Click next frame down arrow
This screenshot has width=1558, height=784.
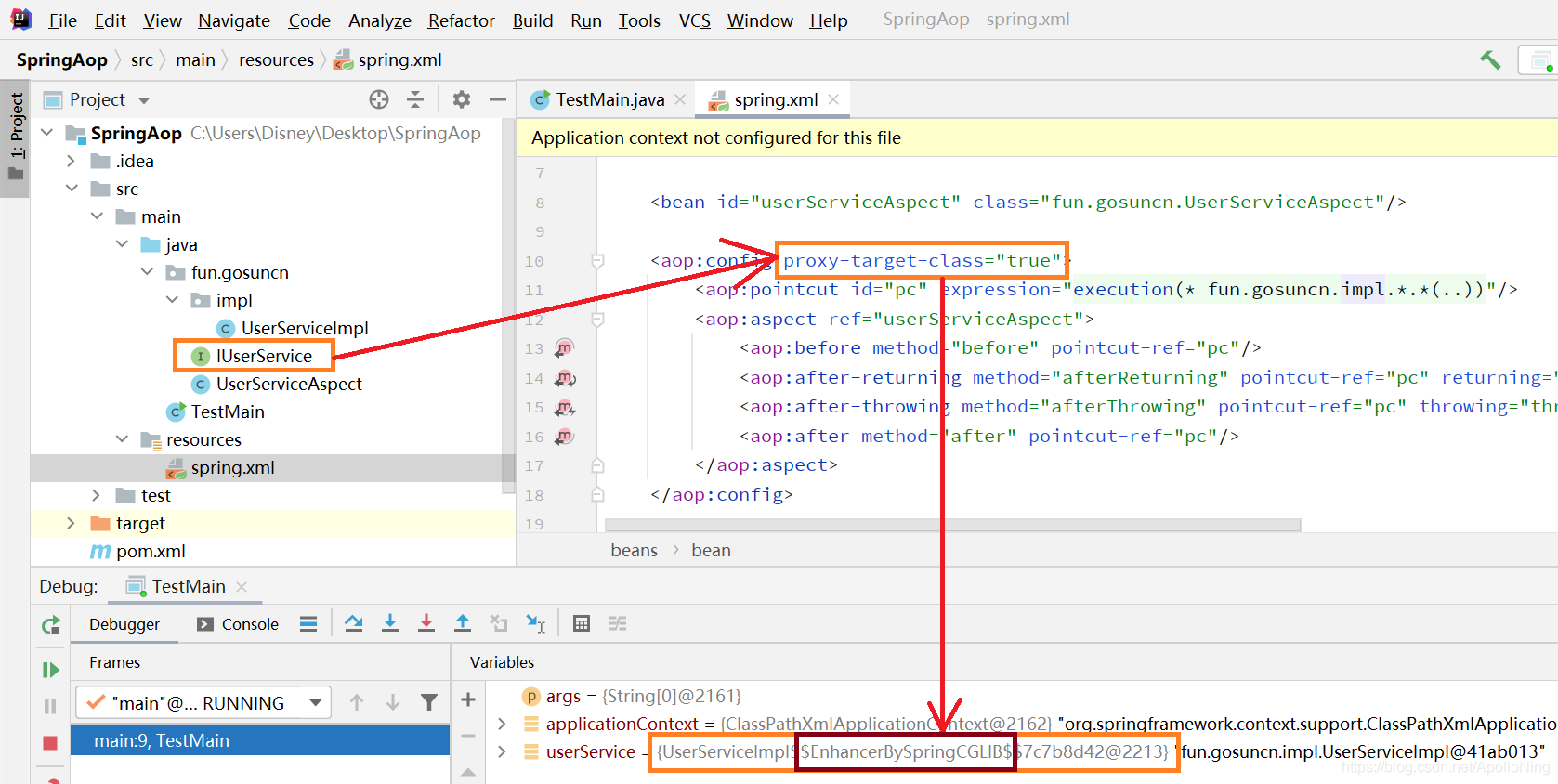pos(393,702)
